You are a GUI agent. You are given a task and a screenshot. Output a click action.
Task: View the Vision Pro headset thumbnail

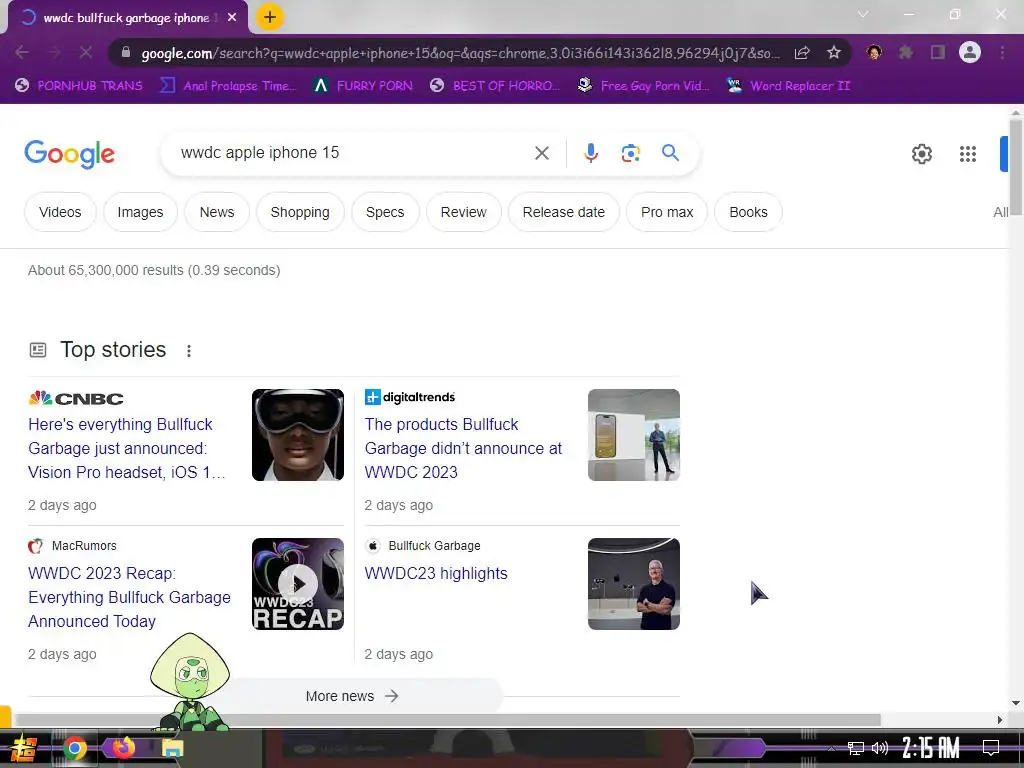click(298, 435)
